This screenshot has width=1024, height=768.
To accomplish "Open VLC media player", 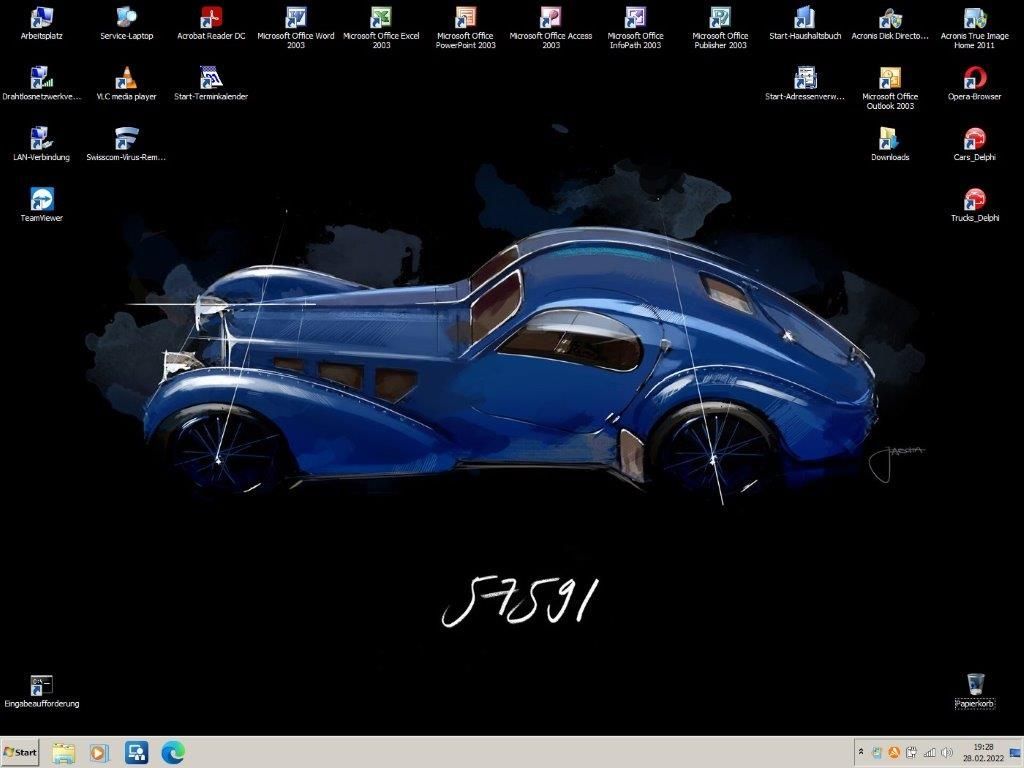I will 125,78.
